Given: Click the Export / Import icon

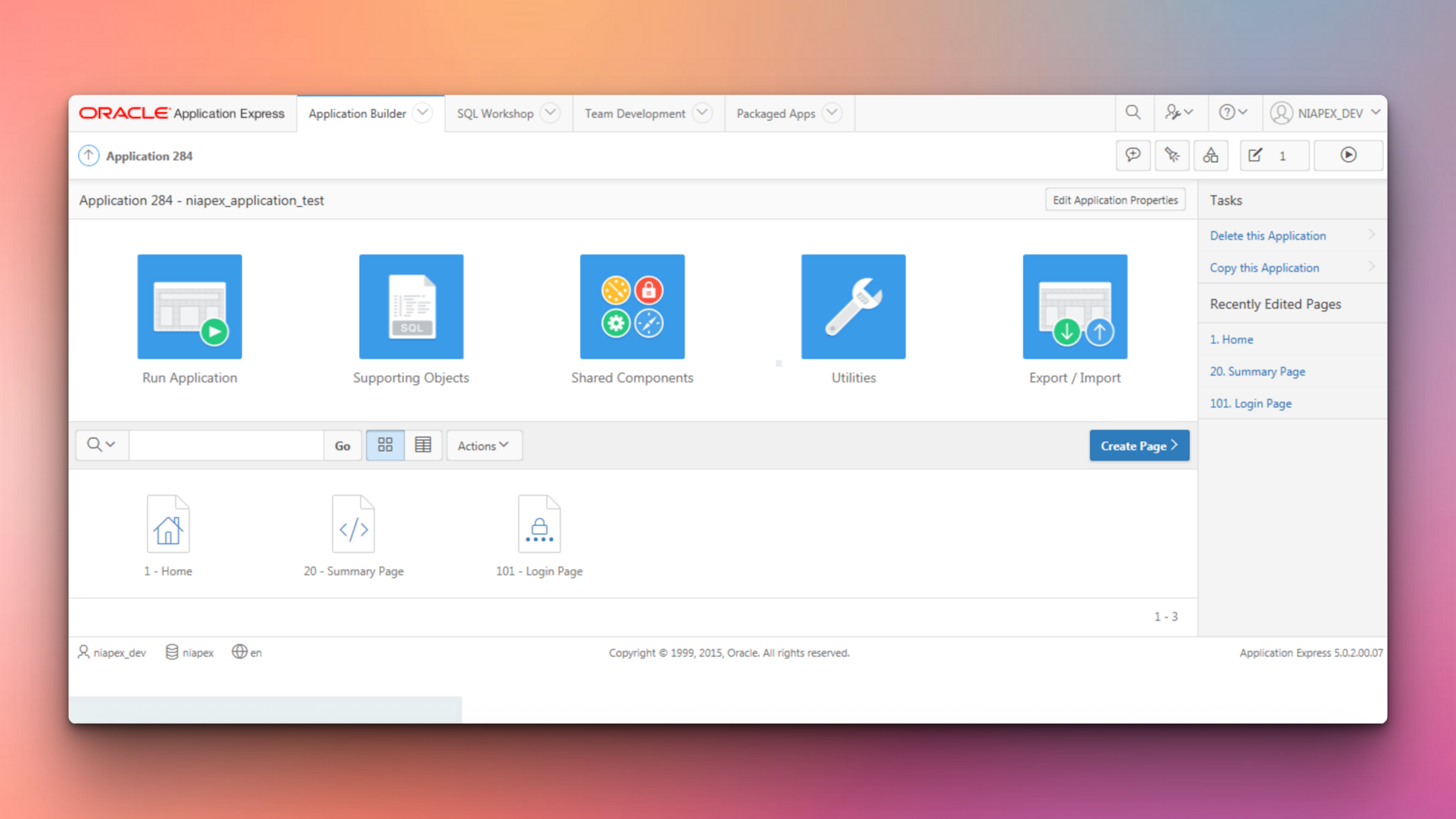Looking at the screenshot, I should [1074, 306].
